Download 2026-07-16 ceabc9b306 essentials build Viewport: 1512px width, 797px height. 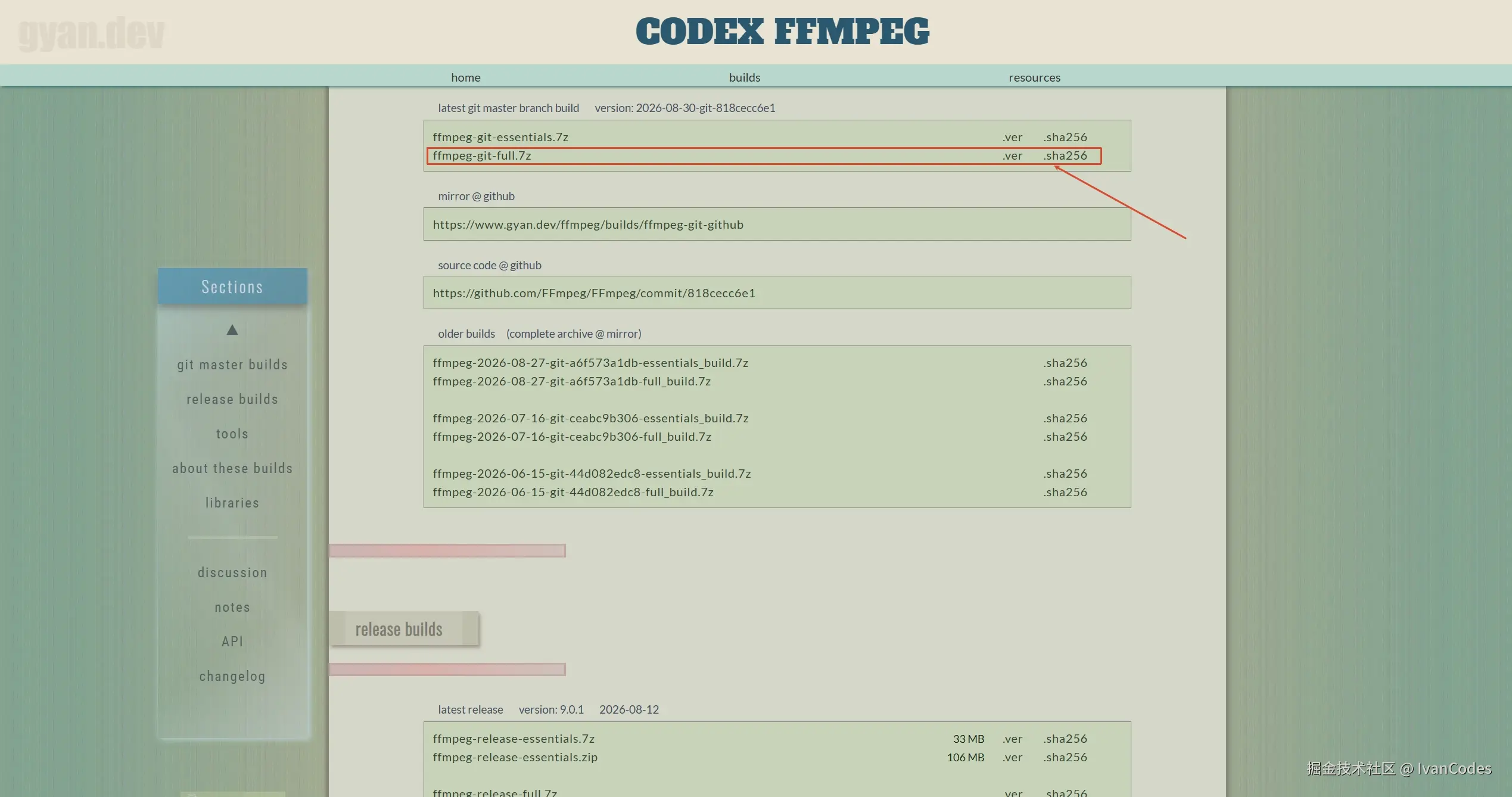click(x=590, y=418)
